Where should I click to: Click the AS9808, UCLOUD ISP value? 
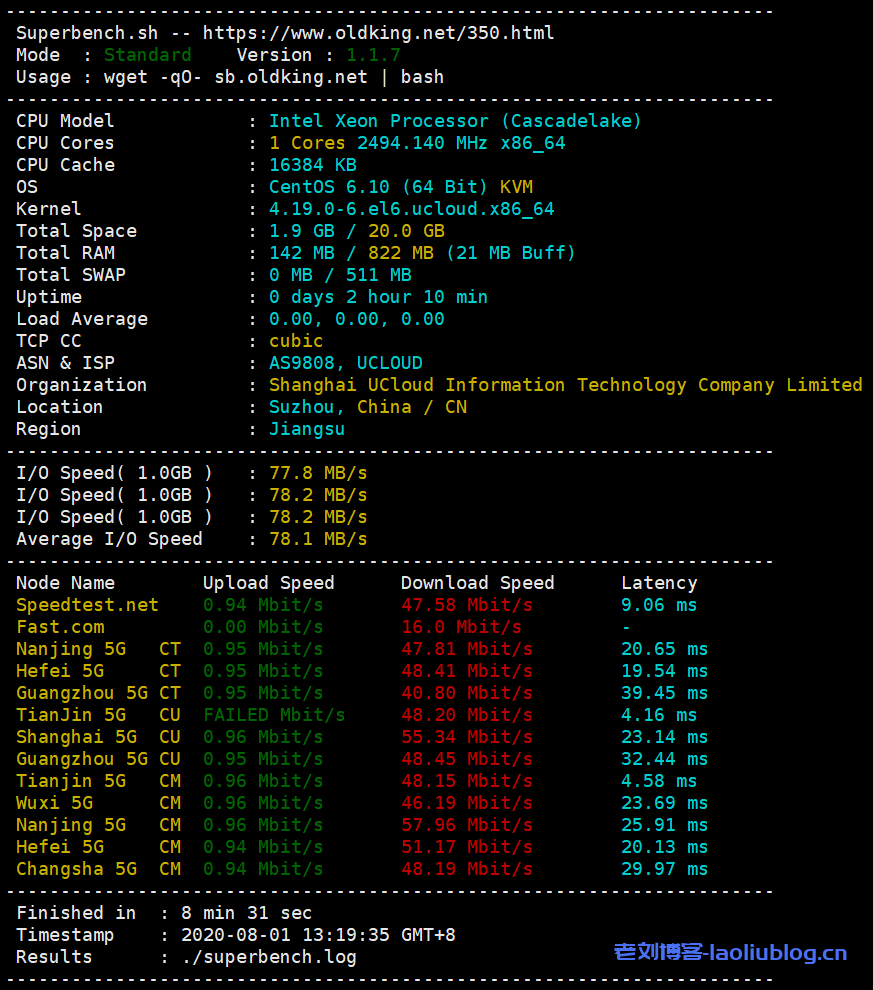click(x=345, y=363)
